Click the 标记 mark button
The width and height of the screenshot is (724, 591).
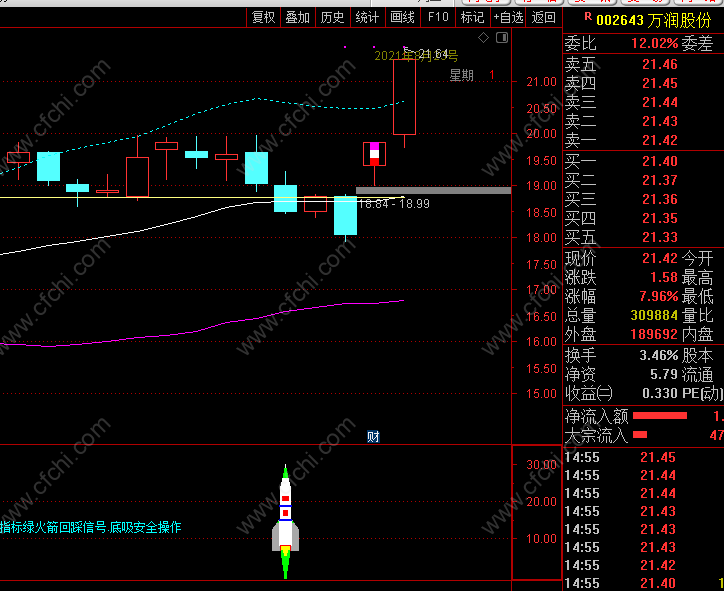[472, 17]
